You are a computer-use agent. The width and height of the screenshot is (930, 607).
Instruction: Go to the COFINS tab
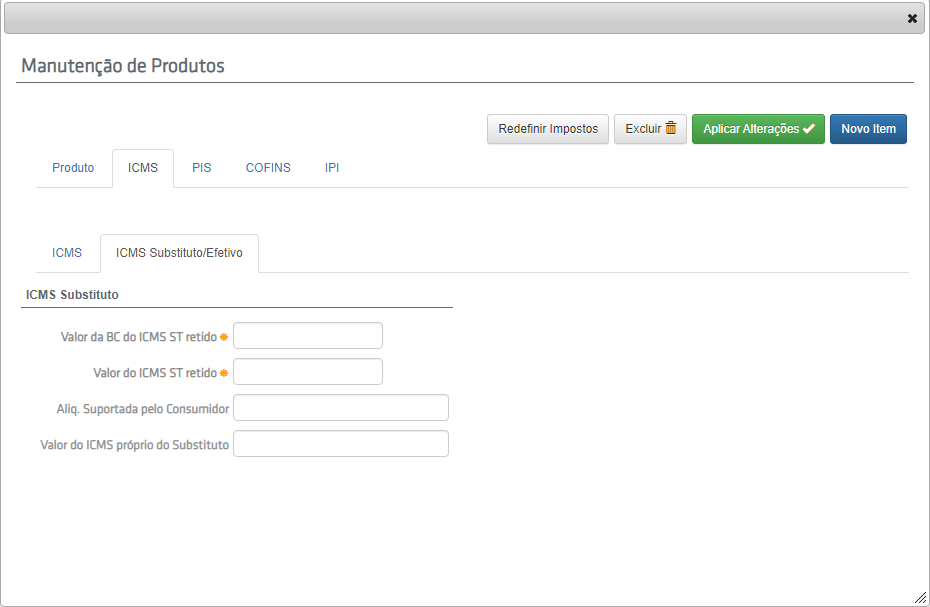[x=268, y=168]
